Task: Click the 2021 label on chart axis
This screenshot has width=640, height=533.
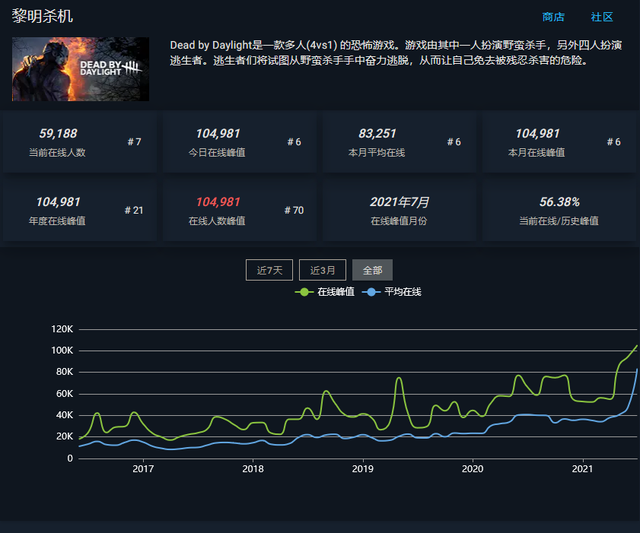Action: 583,468
